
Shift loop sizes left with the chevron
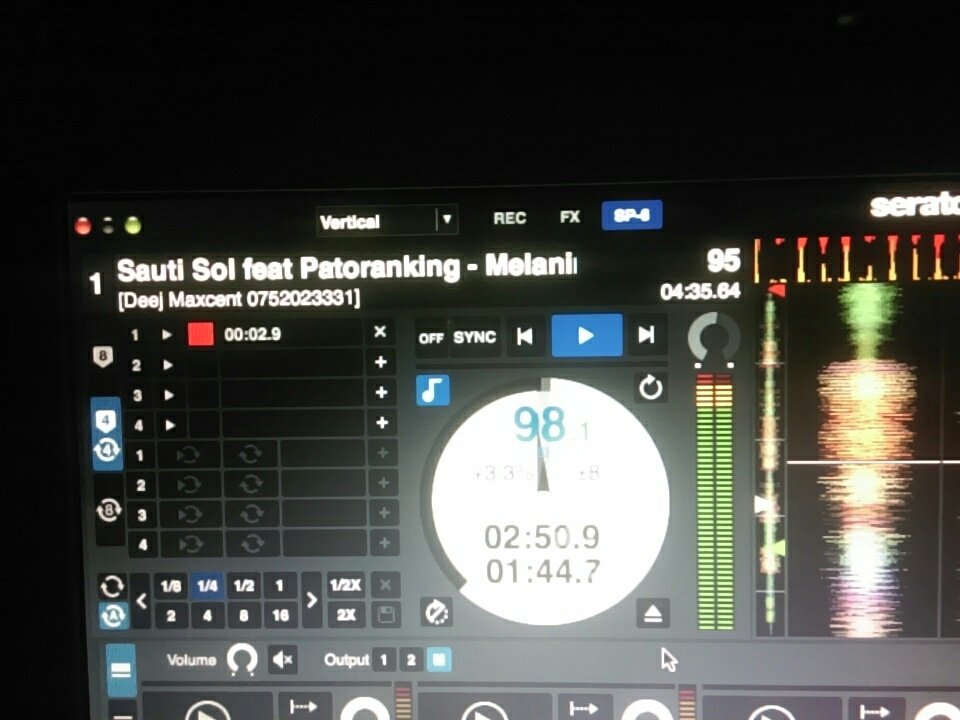tap(141, 601)
